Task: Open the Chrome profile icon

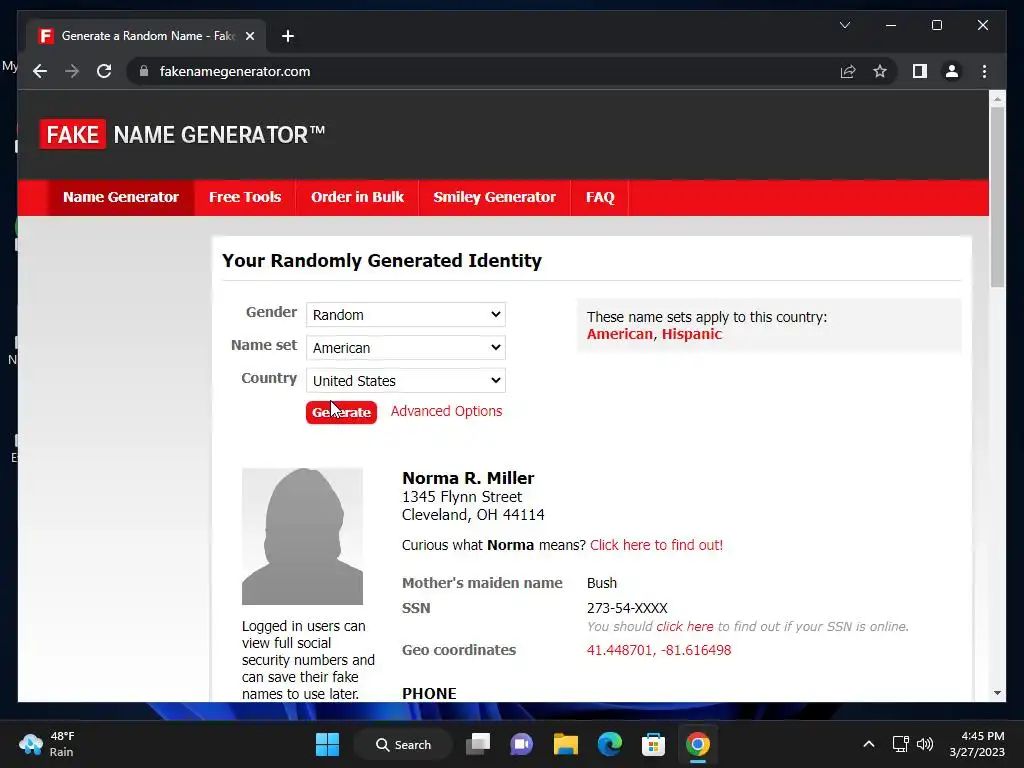Action: 952,71
